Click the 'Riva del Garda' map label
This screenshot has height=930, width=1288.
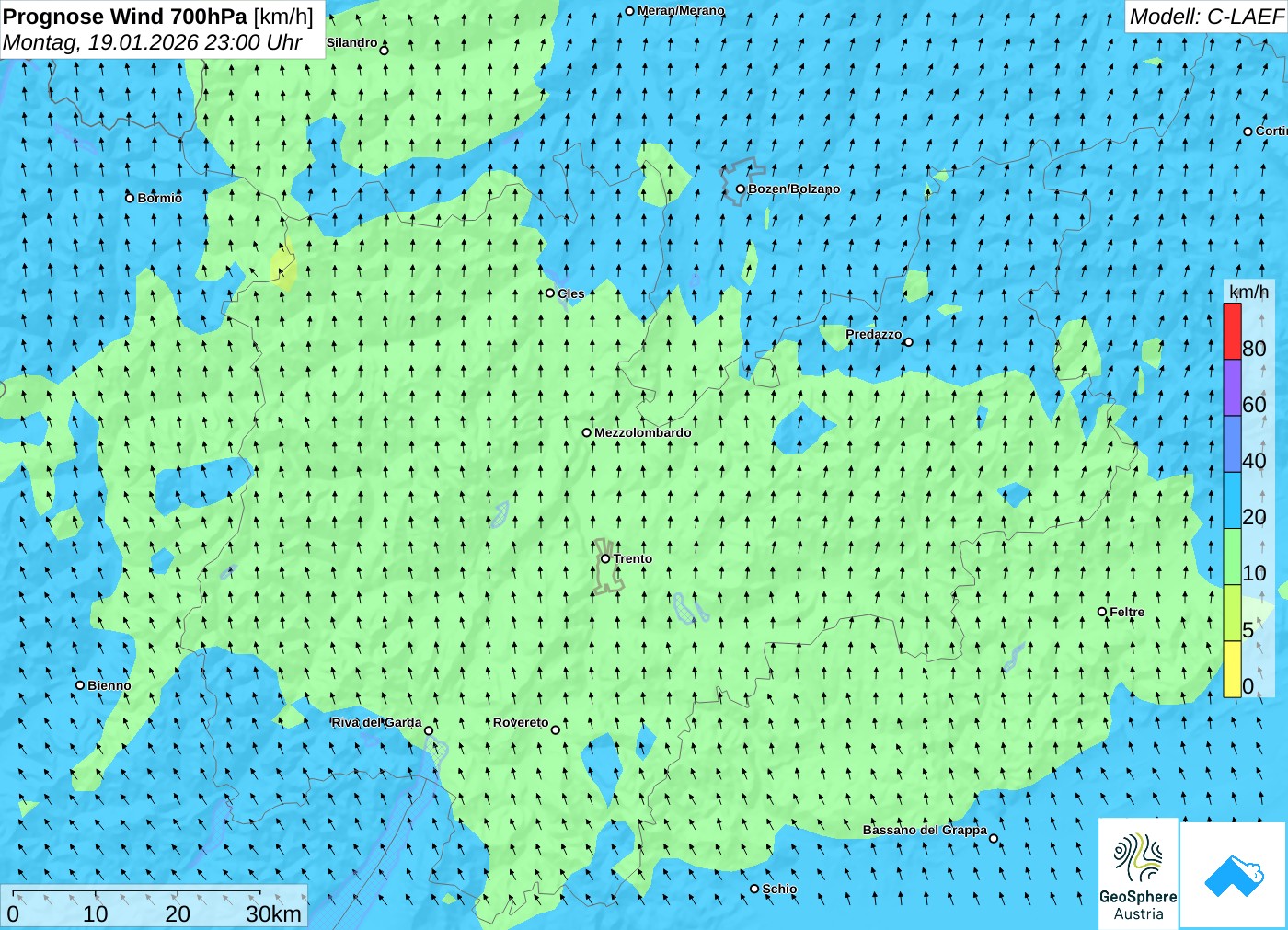point(377,722)
